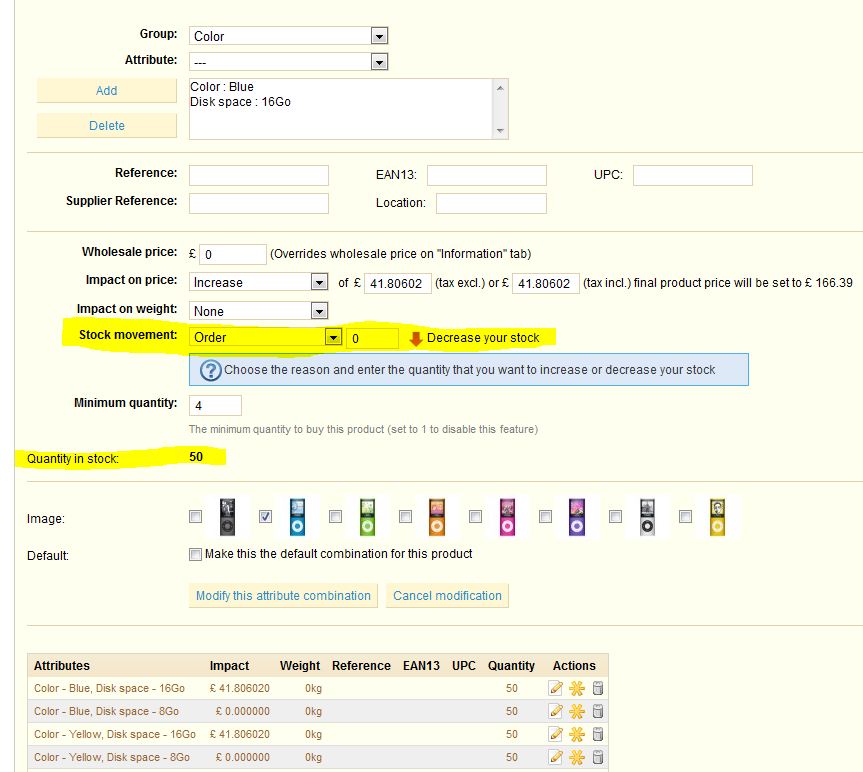Click the Quantity column header
The image size is (863, 772).
click(511, 666)
